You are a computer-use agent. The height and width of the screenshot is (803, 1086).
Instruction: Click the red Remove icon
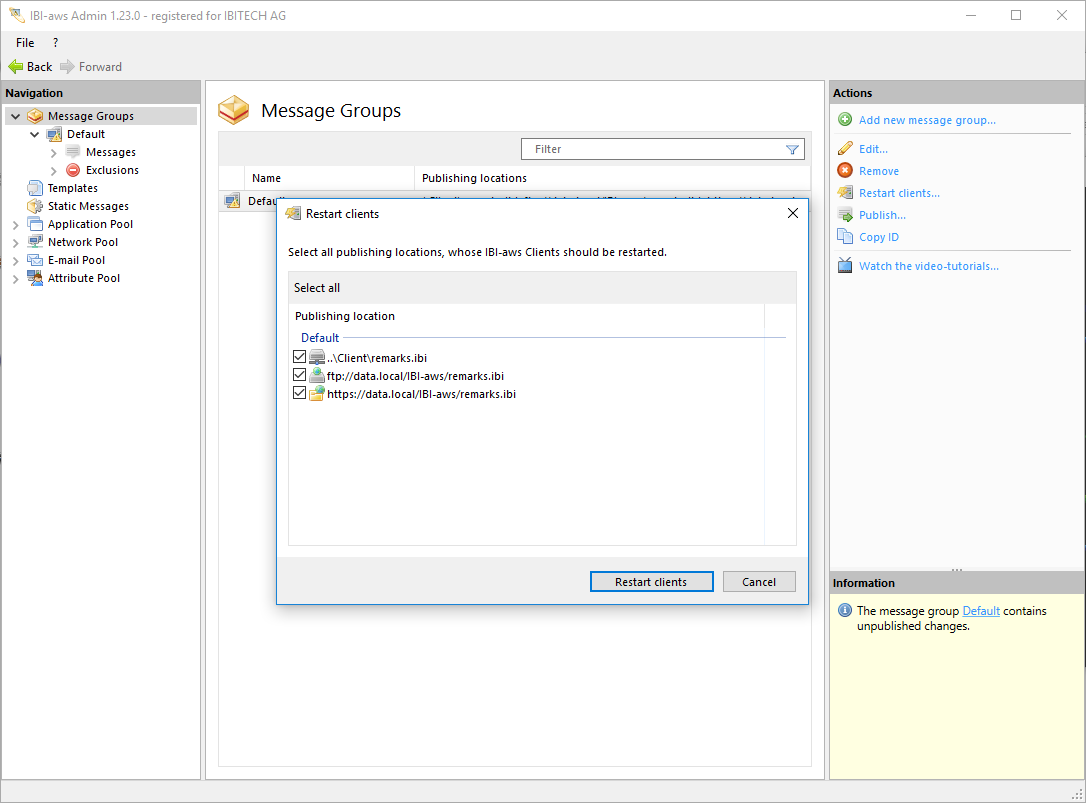(845, 171)
